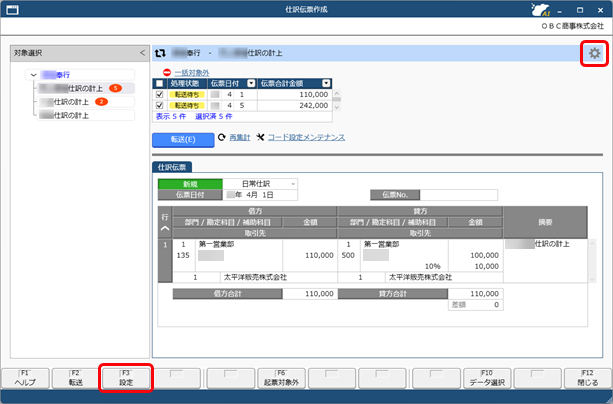Click 転送待ち status in the 242,000 row
The image size is (613, 404).
[187, 105]
